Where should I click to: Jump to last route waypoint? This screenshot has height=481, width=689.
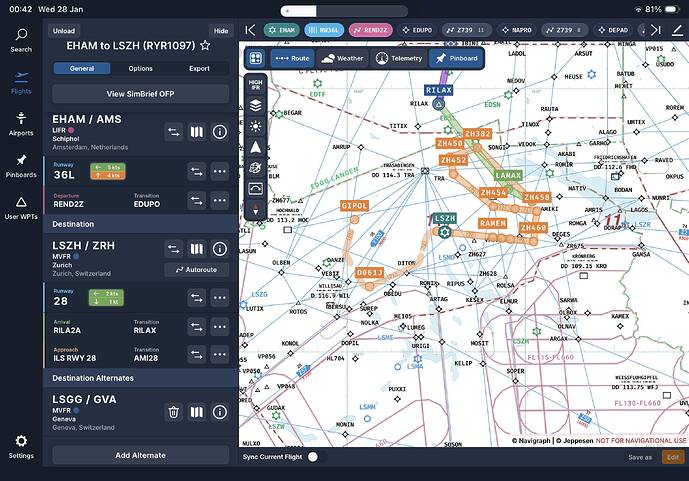(x=656, y=30)
